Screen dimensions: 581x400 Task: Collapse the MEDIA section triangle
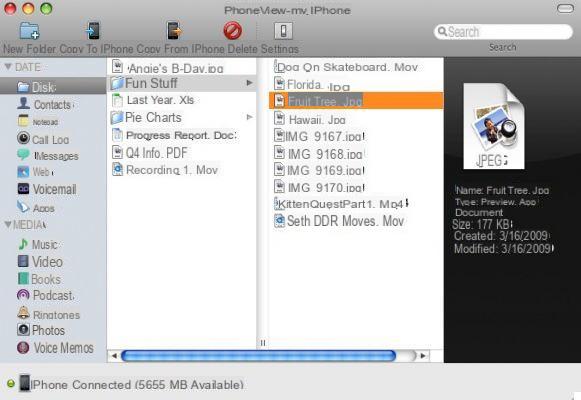(x=8, y=224)
